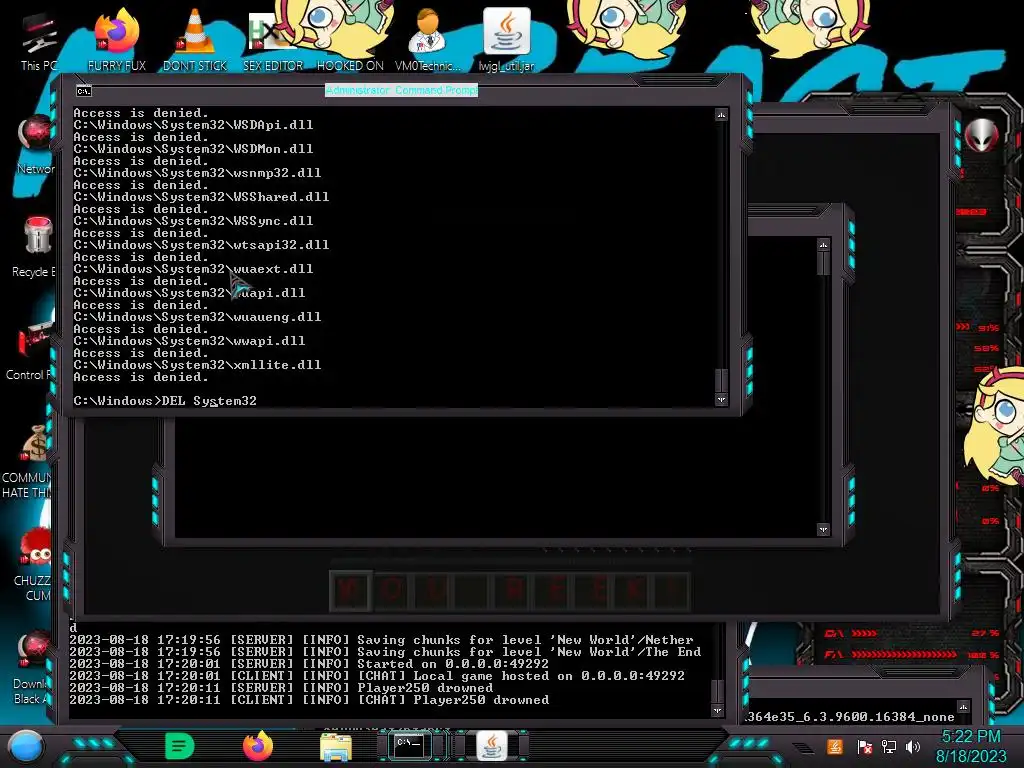Click the 'C:\Windows\System32\xmllite.dll' line
The width and height of the screenshot is (1024, 768).
pyautogui.click(x=197, y=364)
